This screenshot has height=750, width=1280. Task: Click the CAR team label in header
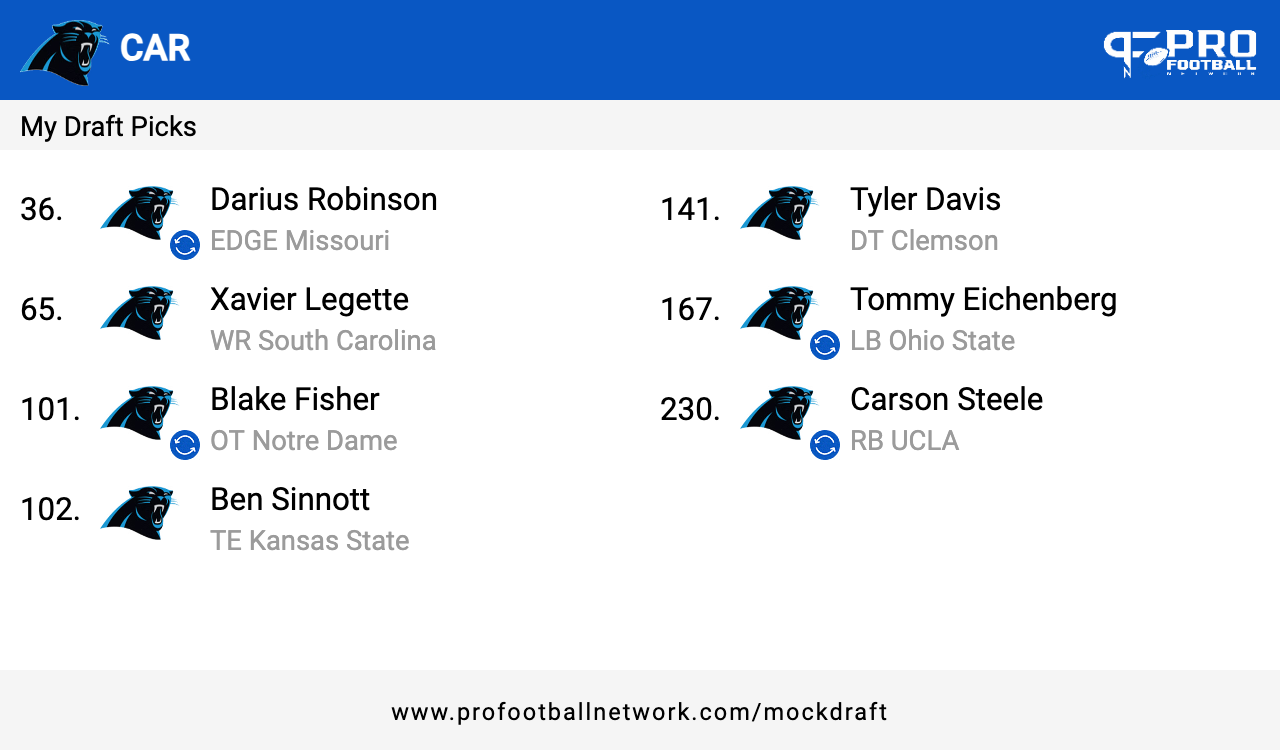coord(155,48)
